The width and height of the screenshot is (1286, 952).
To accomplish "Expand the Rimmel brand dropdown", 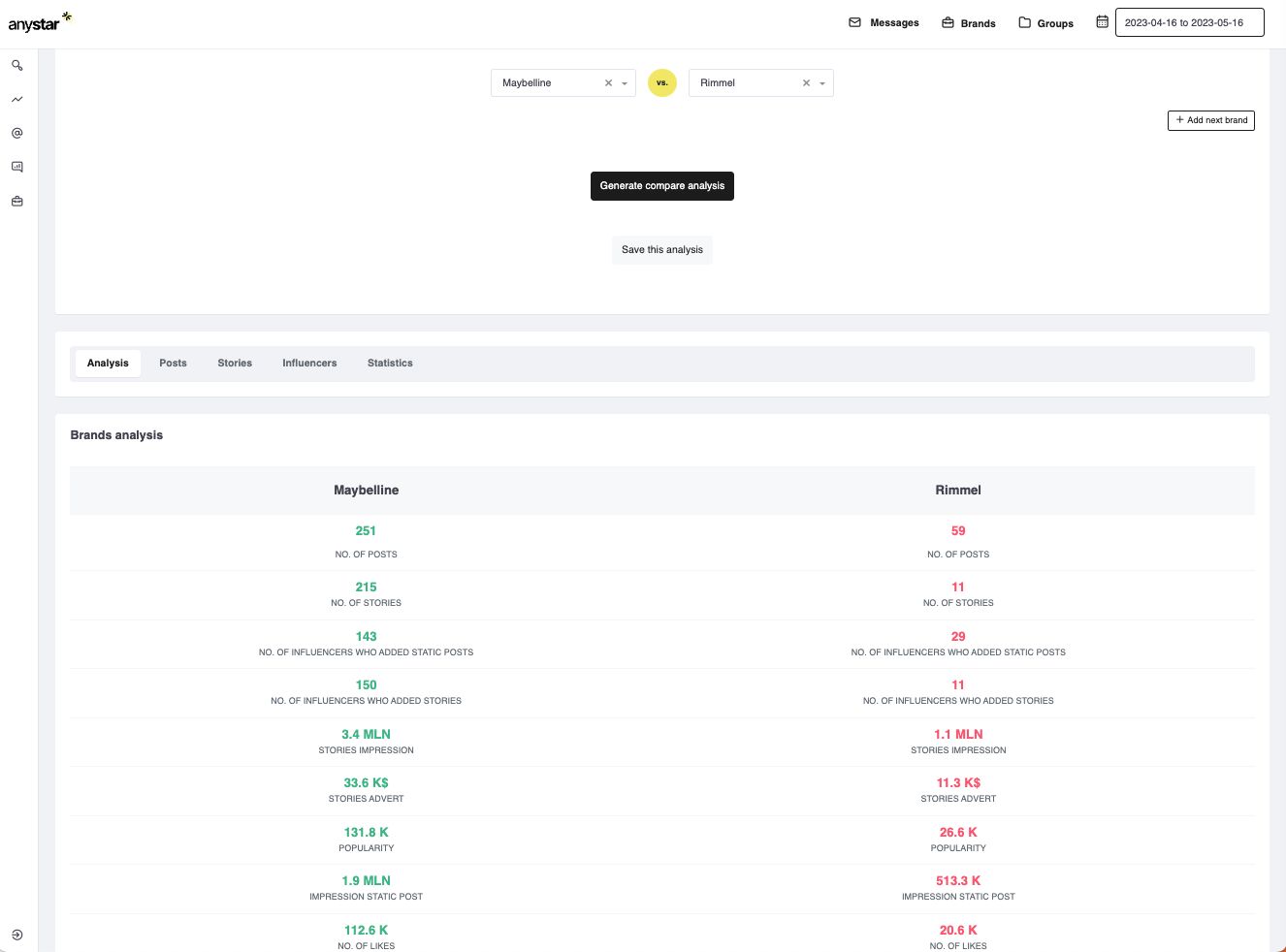I will coord(822,83).
